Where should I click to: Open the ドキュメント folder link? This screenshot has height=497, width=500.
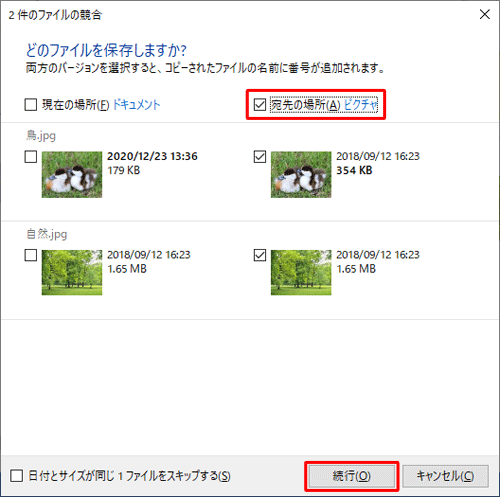137,105
